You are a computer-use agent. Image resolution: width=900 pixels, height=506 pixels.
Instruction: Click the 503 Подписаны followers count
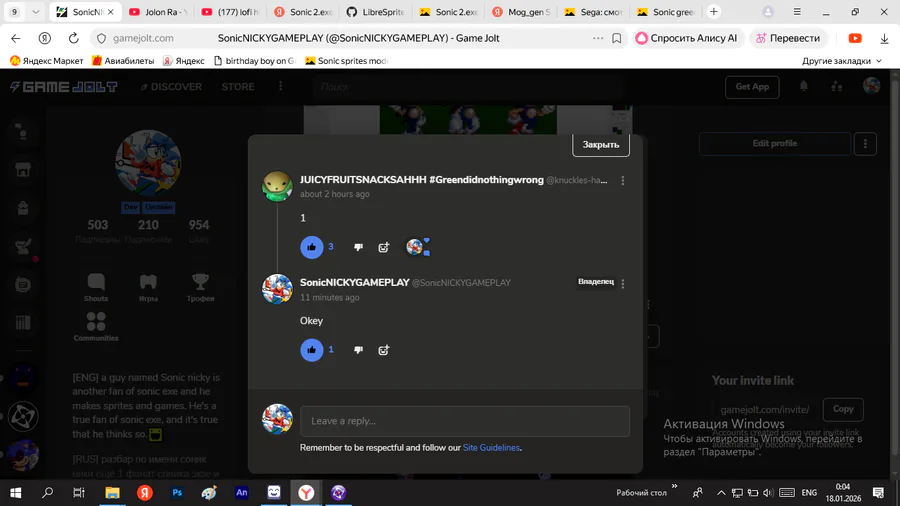(98, 231)
